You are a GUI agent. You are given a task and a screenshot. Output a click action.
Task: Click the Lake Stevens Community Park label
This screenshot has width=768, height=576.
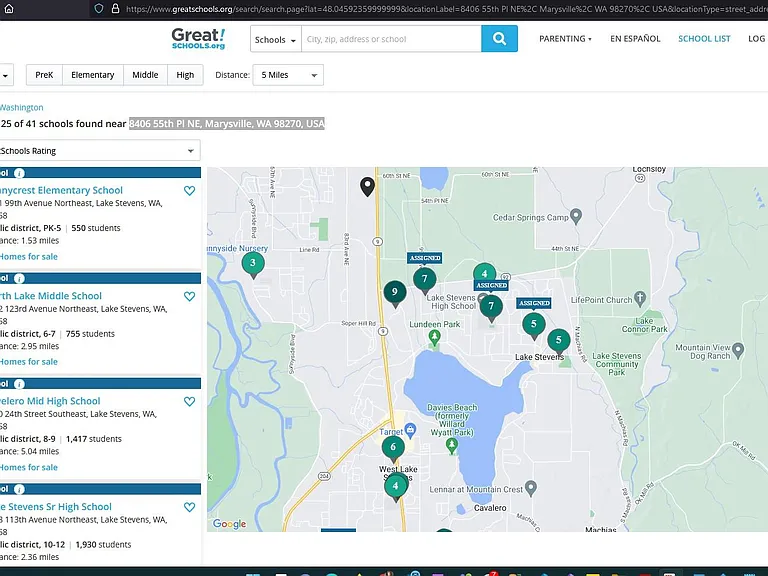pos(617,364)
